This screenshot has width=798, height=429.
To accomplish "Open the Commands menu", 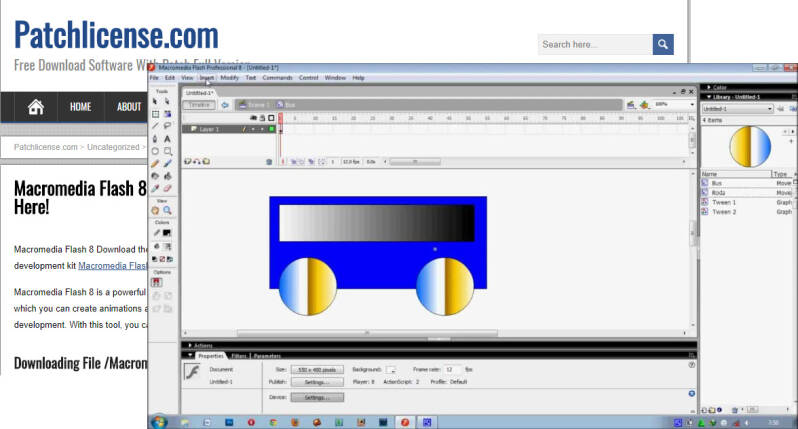I will click(x=277, y=78).
